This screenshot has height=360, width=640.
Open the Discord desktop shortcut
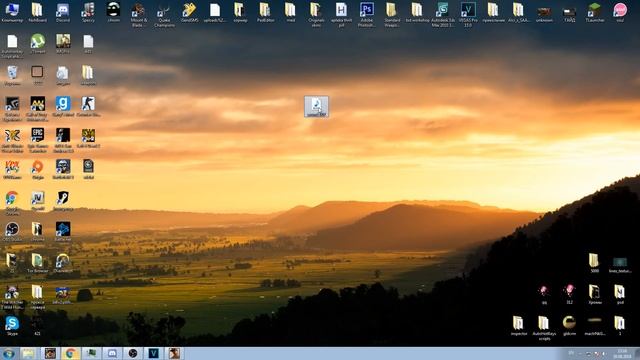[x=62, y=12]
